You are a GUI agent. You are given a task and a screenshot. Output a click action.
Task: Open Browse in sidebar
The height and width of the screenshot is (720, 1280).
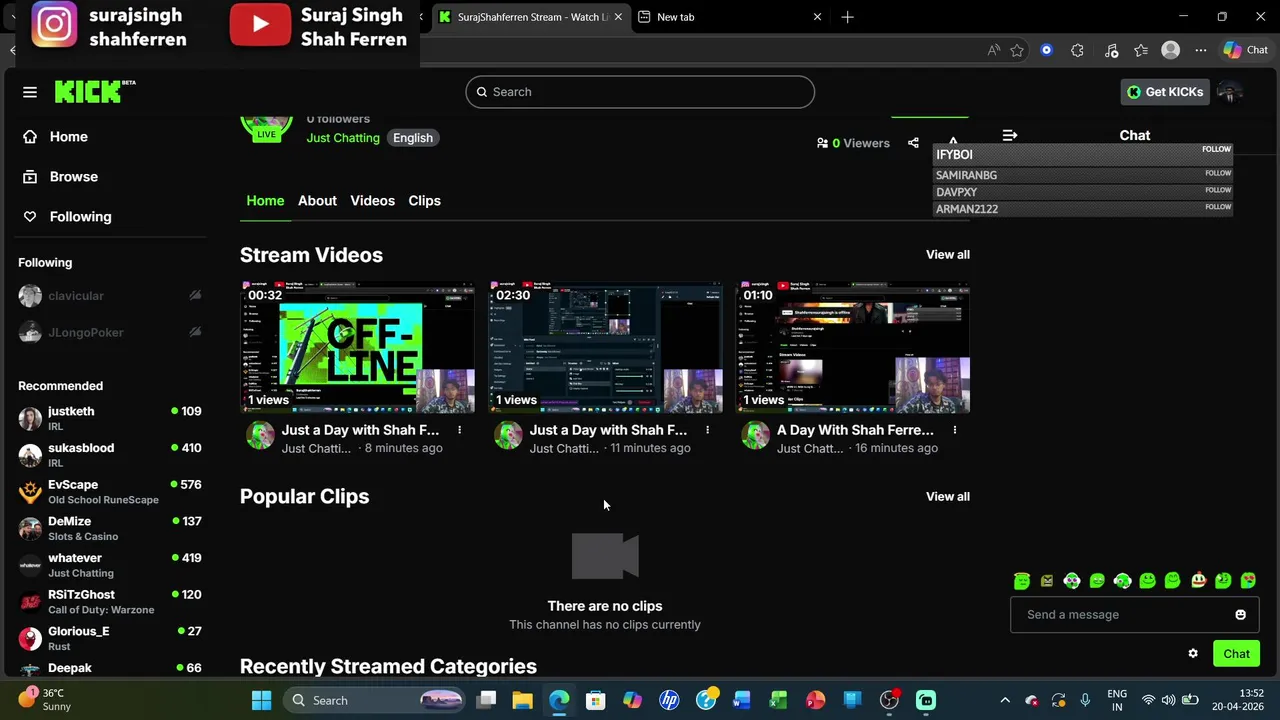click(x=74, y=177)
